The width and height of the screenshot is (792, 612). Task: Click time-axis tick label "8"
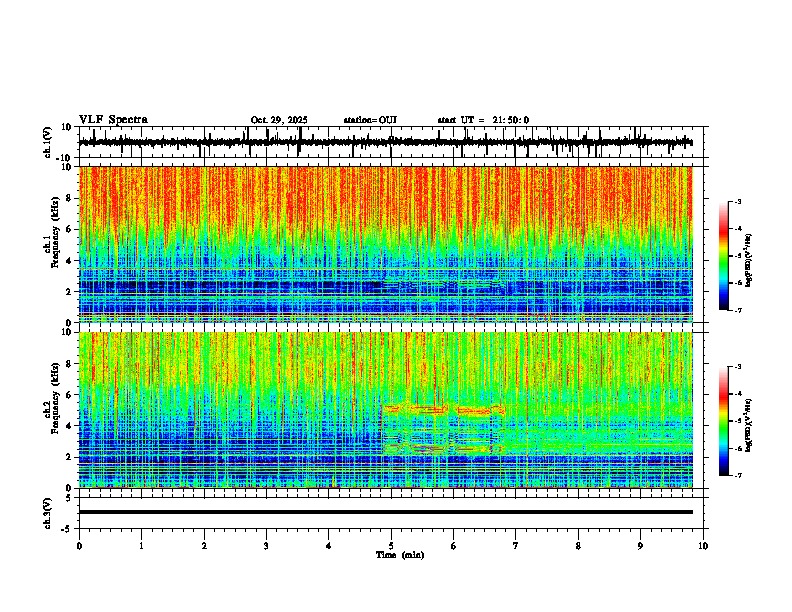click(578, 546)
